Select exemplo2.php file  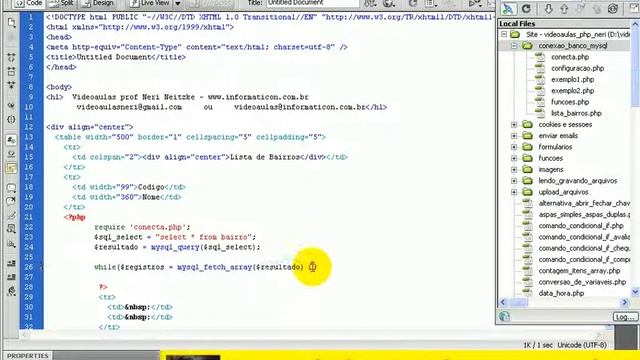(572, 91)
